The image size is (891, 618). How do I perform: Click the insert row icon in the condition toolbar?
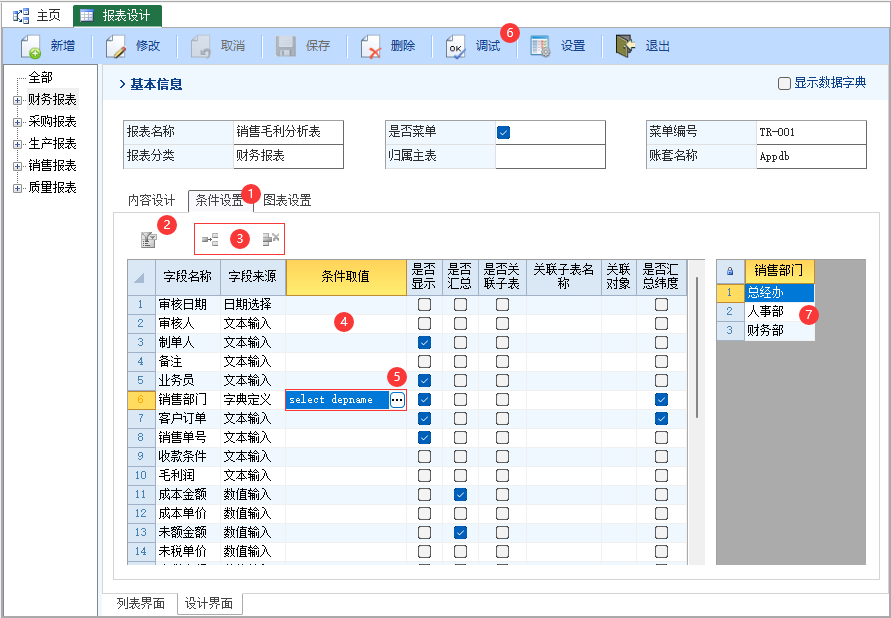[x=210, y=240]
